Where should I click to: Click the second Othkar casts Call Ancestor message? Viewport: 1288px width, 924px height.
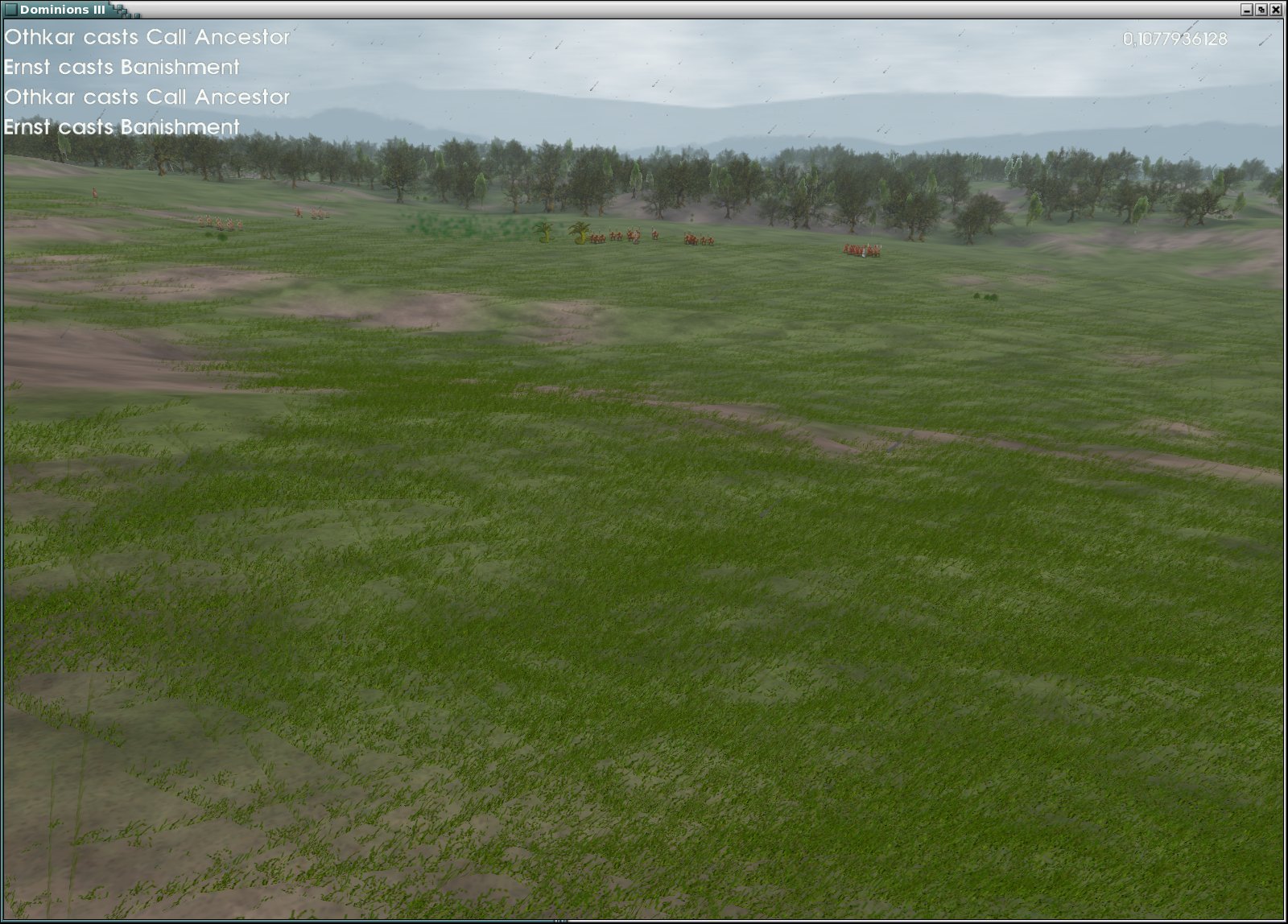click(147, 97)
